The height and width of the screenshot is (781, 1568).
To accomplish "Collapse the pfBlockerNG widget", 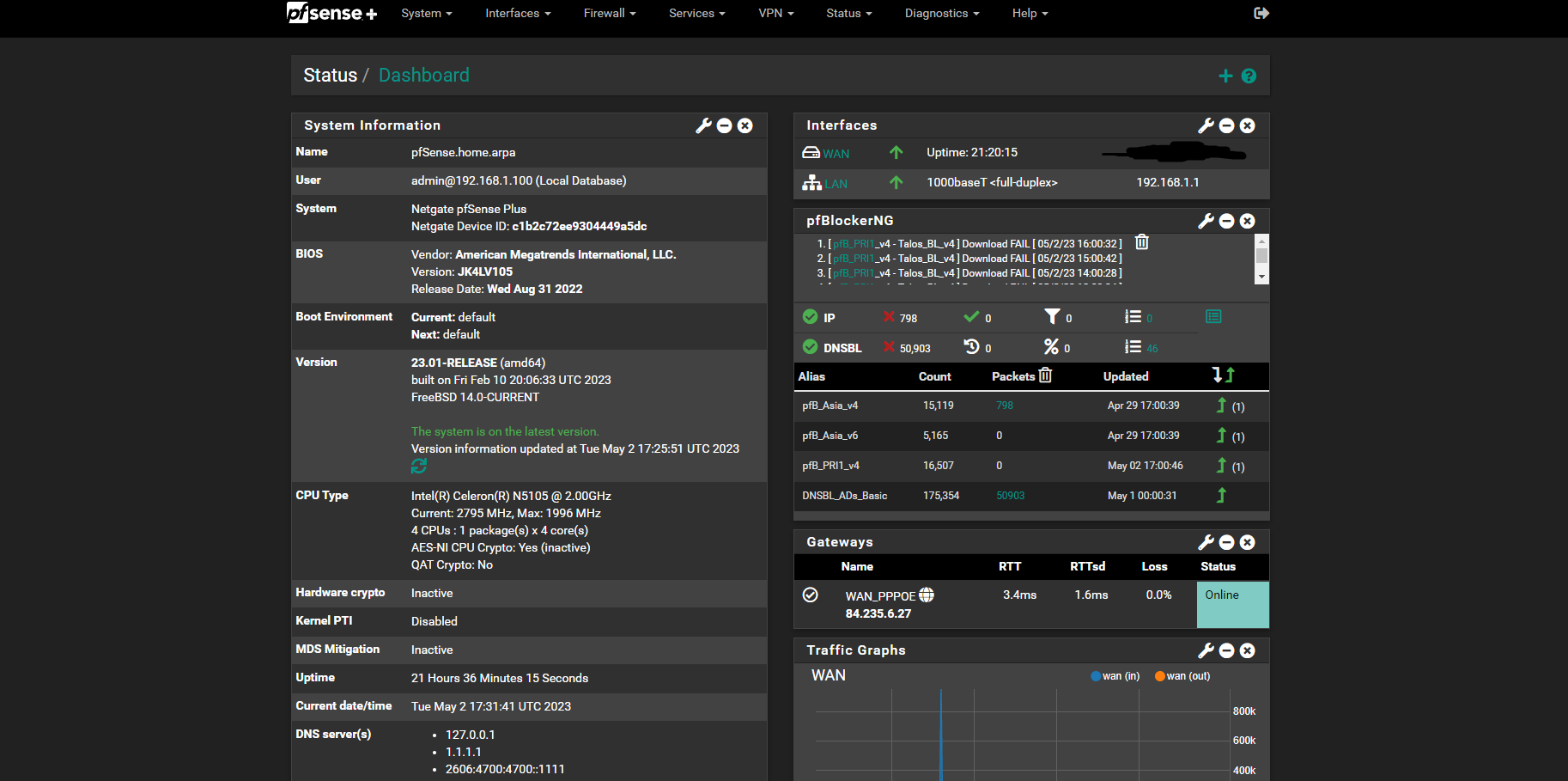I will [x=1227, y=221].
